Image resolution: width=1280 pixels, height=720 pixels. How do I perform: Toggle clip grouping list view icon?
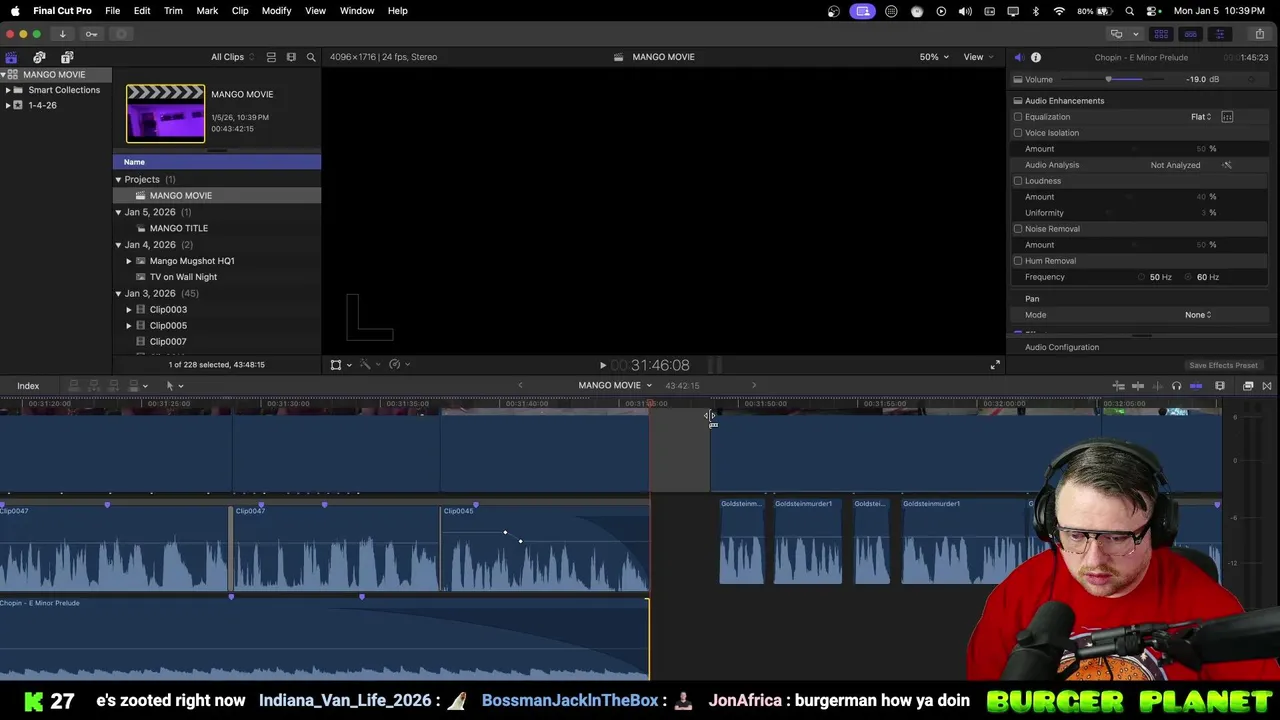(x=271, y=57)
